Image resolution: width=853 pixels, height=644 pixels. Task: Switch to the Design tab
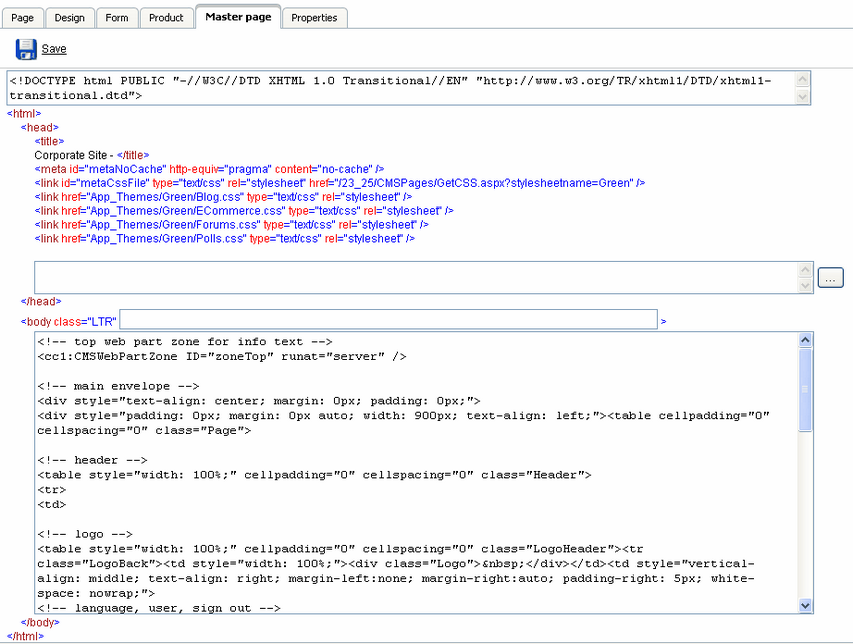pyautogui.click(x=70, y=18)
